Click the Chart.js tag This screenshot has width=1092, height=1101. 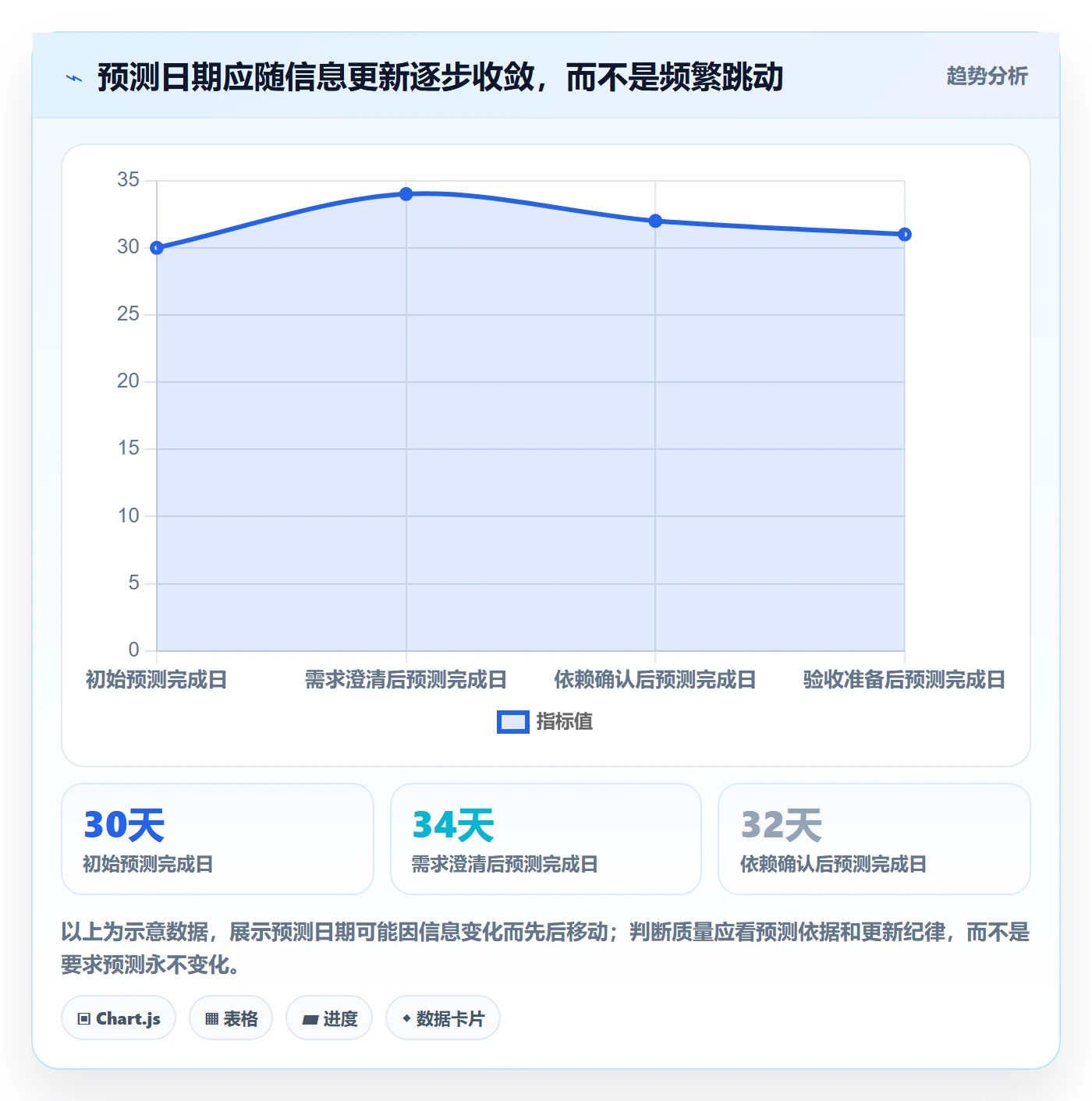[x=119, y=1018]
